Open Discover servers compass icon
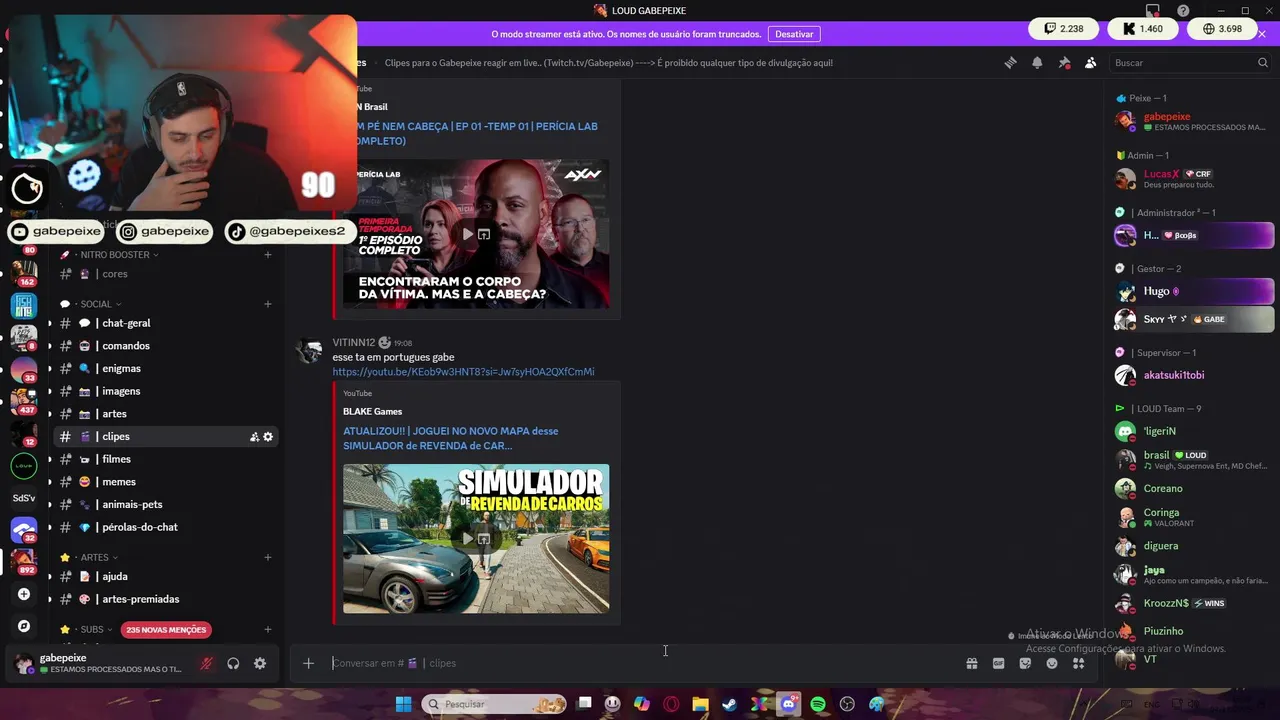This screenshot has width=1280, height=720. 24,626
